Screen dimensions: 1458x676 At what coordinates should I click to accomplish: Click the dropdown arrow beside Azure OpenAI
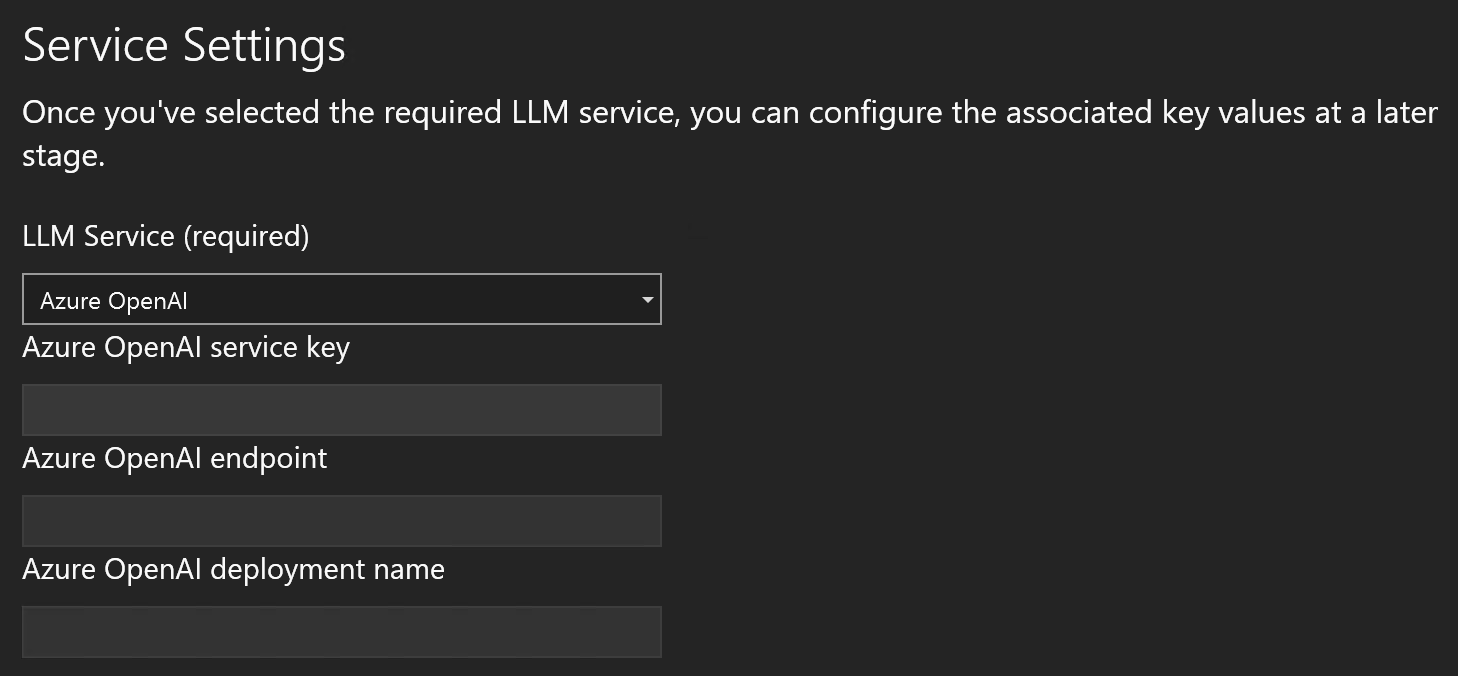tap(646, 298)
